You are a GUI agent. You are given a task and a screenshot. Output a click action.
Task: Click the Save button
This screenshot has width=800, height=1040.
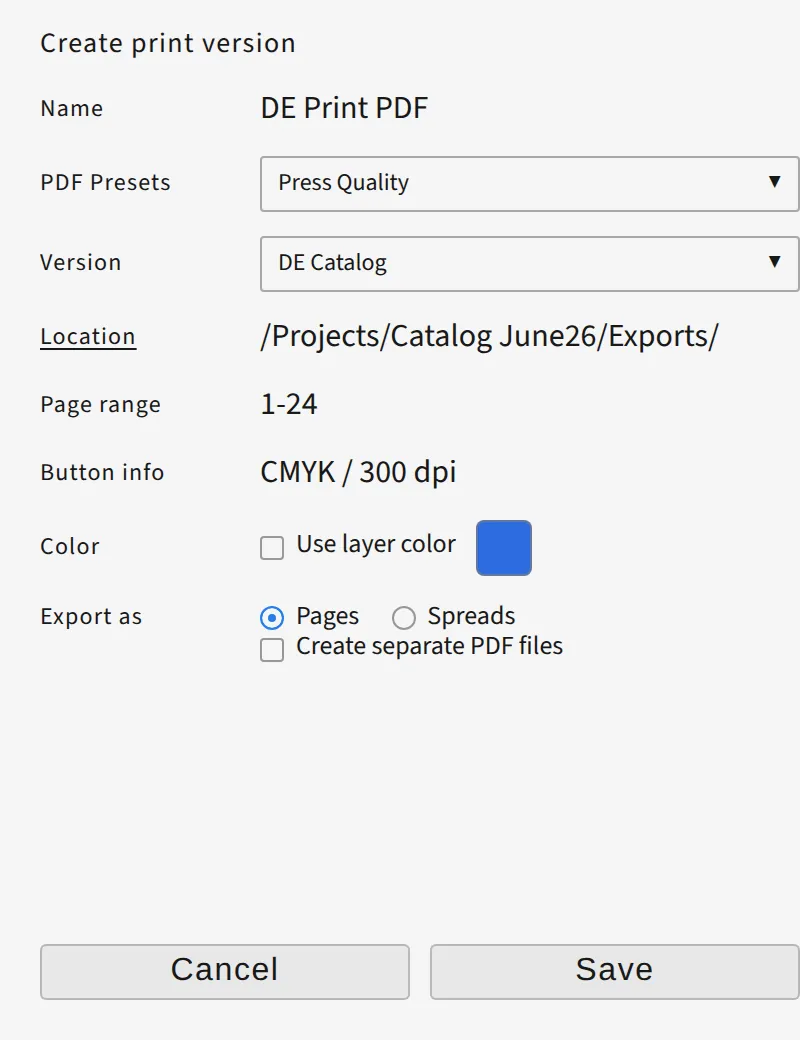614,972
